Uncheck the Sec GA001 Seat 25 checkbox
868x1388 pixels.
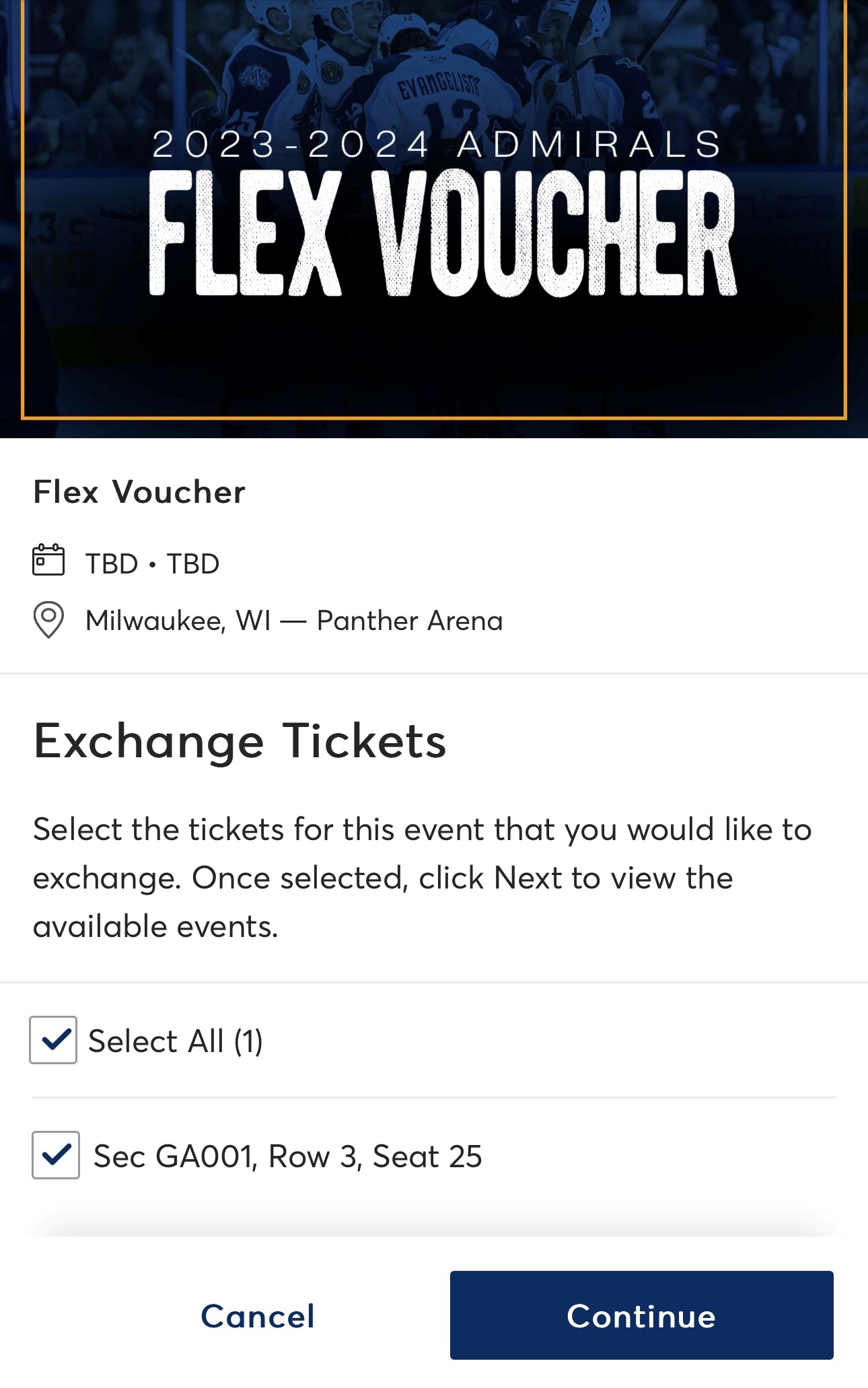[56, 1155]
